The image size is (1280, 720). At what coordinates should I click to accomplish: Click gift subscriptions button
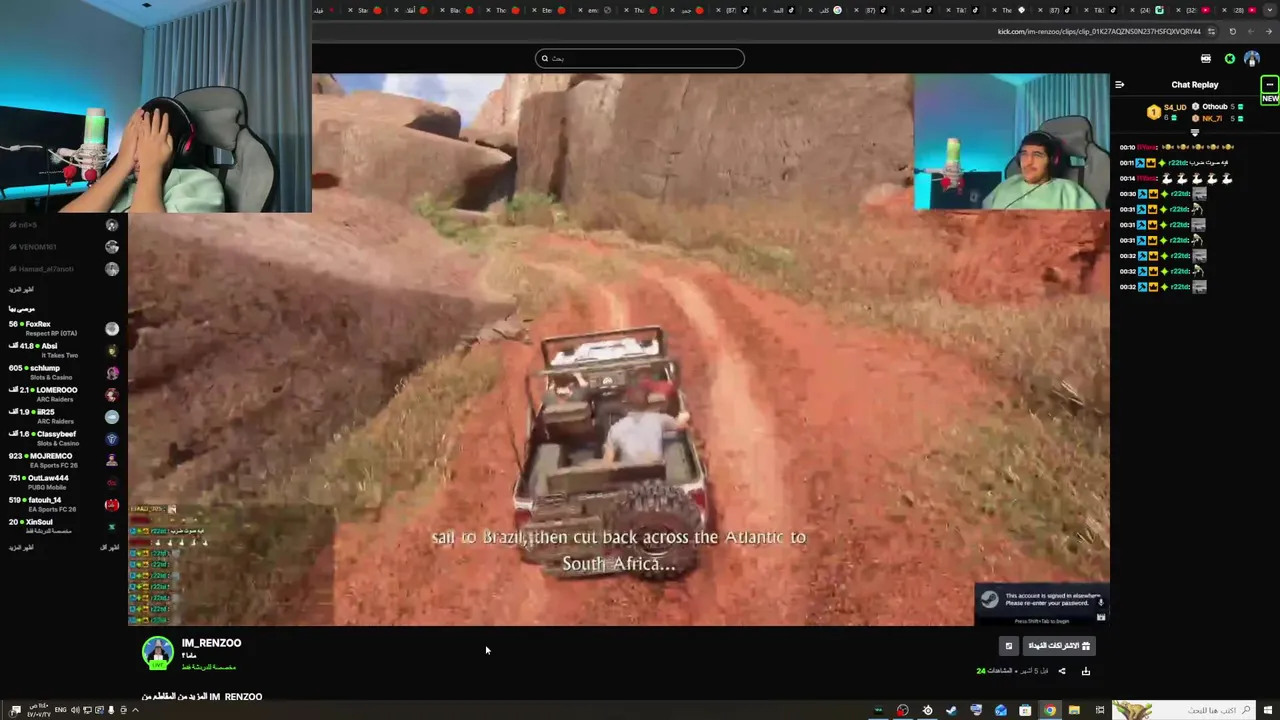(x=1060, y=646)
